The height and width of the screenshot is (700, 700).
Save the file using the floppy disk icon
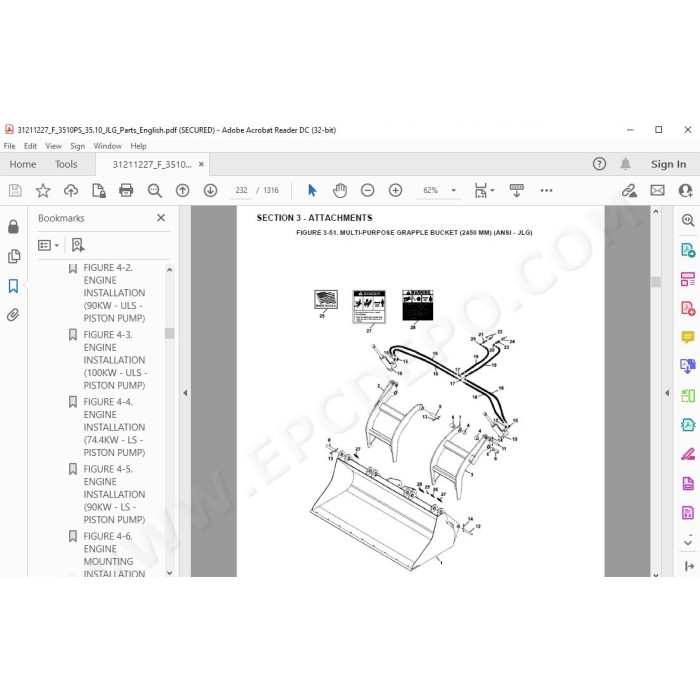pos(15,191)
